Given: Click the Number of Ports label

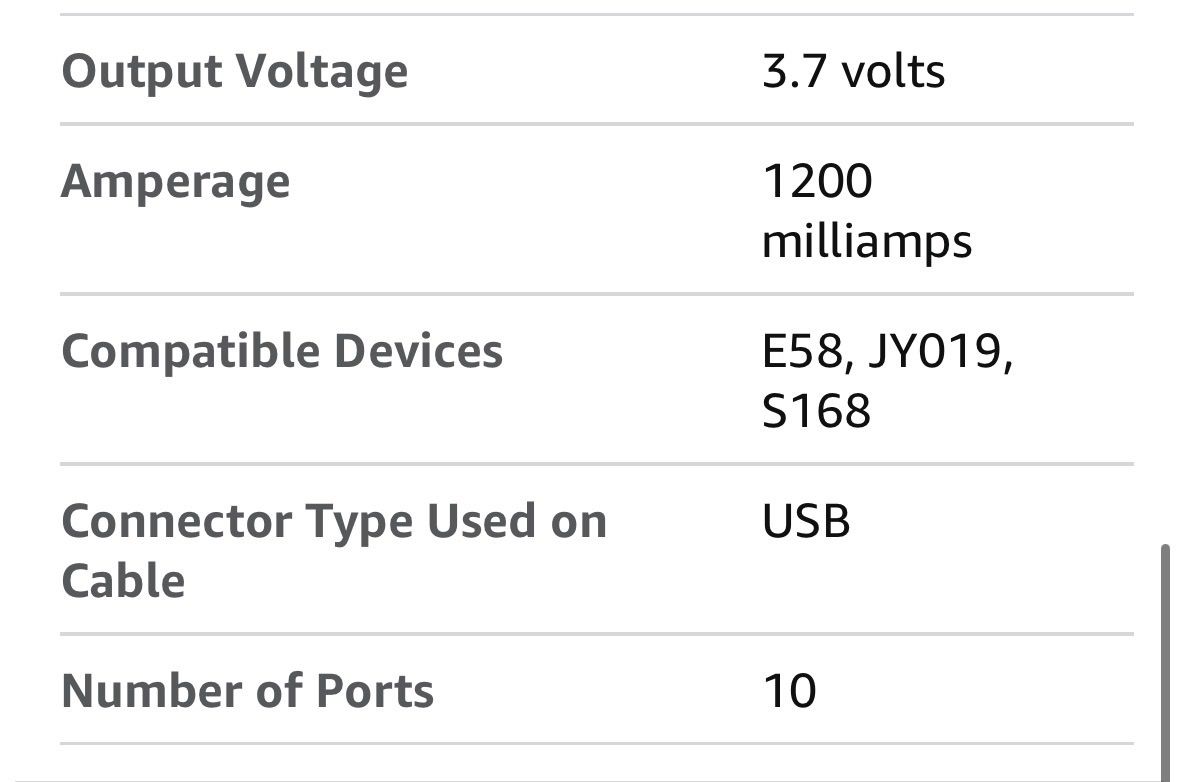Looking at the screenshot, I should (247, 691).
